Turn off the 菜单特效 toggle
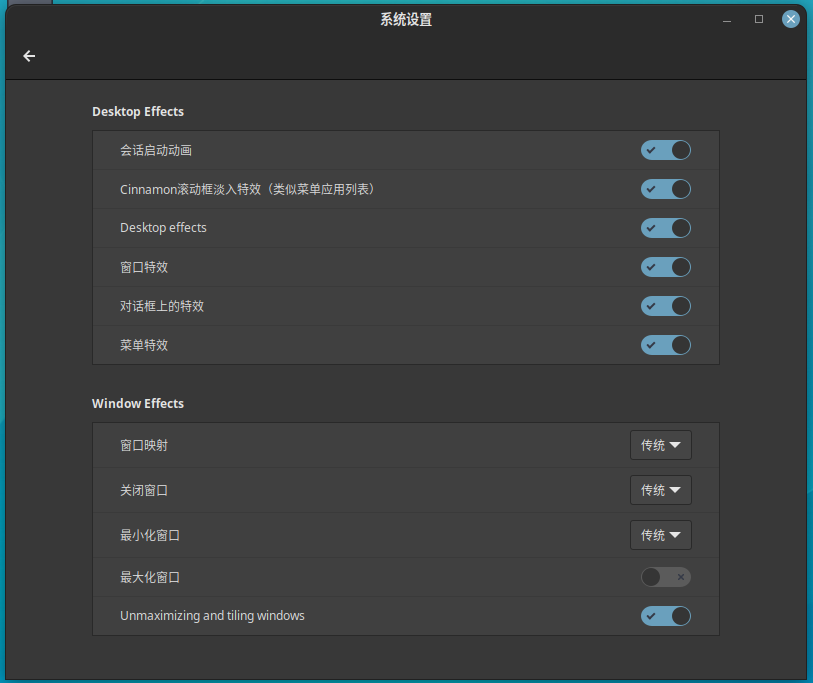 [666, 345]
